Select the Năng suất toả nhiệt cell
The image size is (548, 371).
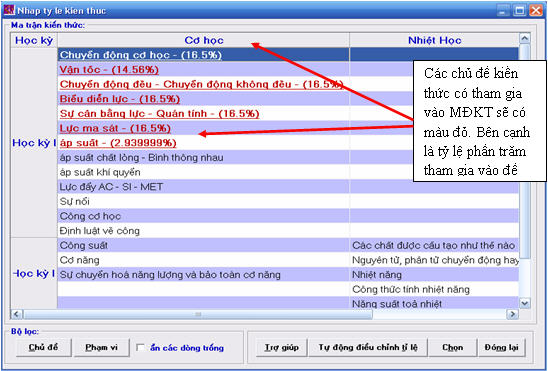(434, 303)
